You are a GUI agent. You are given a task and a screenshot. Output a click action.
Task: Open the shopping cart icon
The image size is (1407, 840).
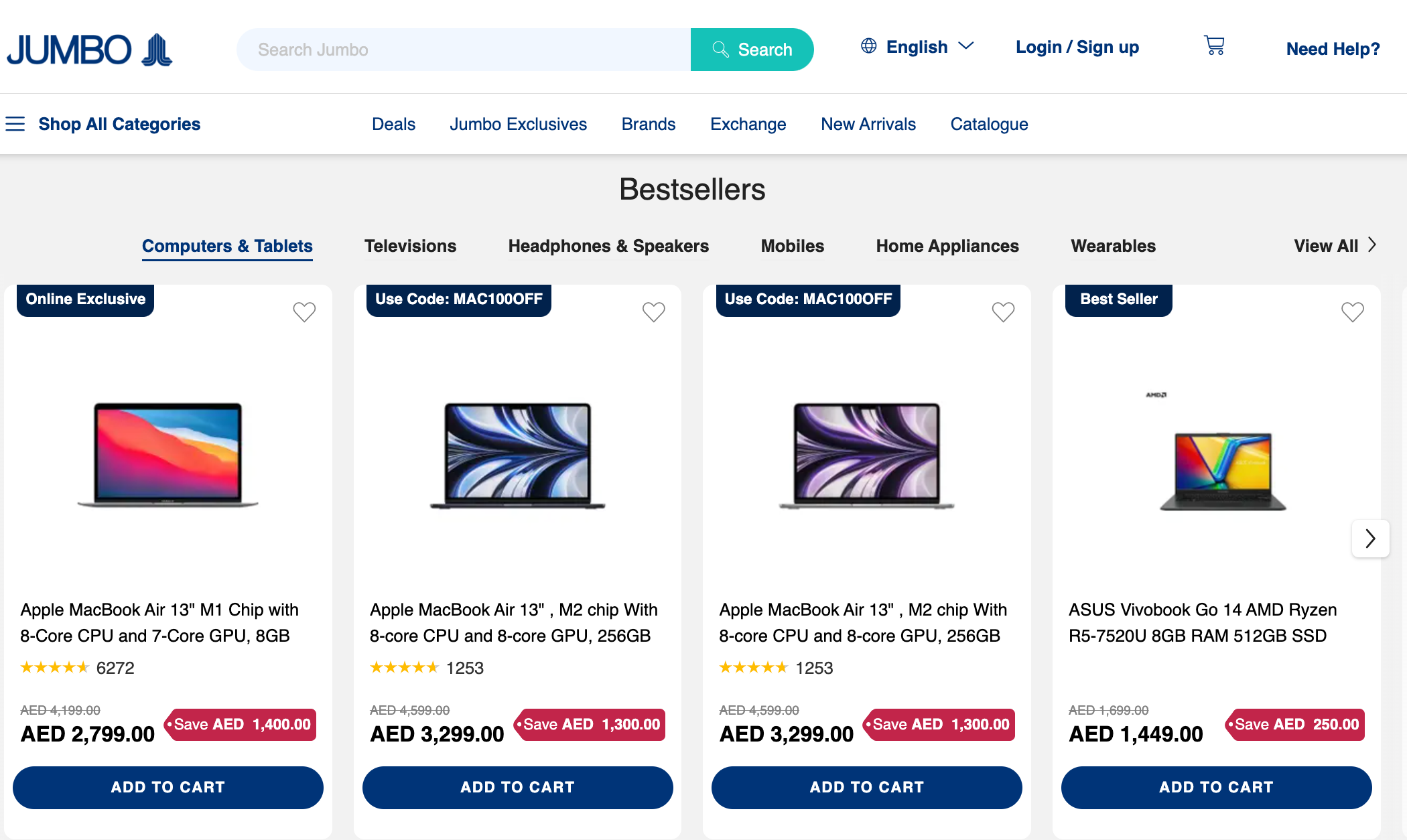[x=1214, y=46]
